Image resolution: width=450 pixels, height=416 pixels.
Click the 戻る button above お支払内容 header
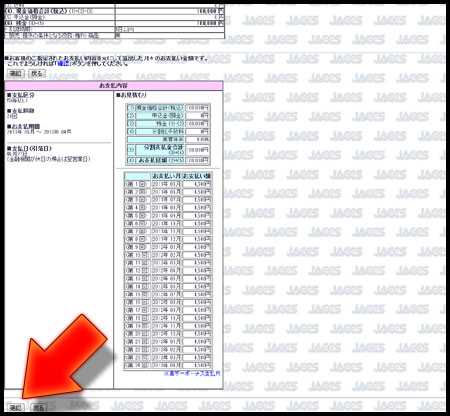(x=37, y=73)
